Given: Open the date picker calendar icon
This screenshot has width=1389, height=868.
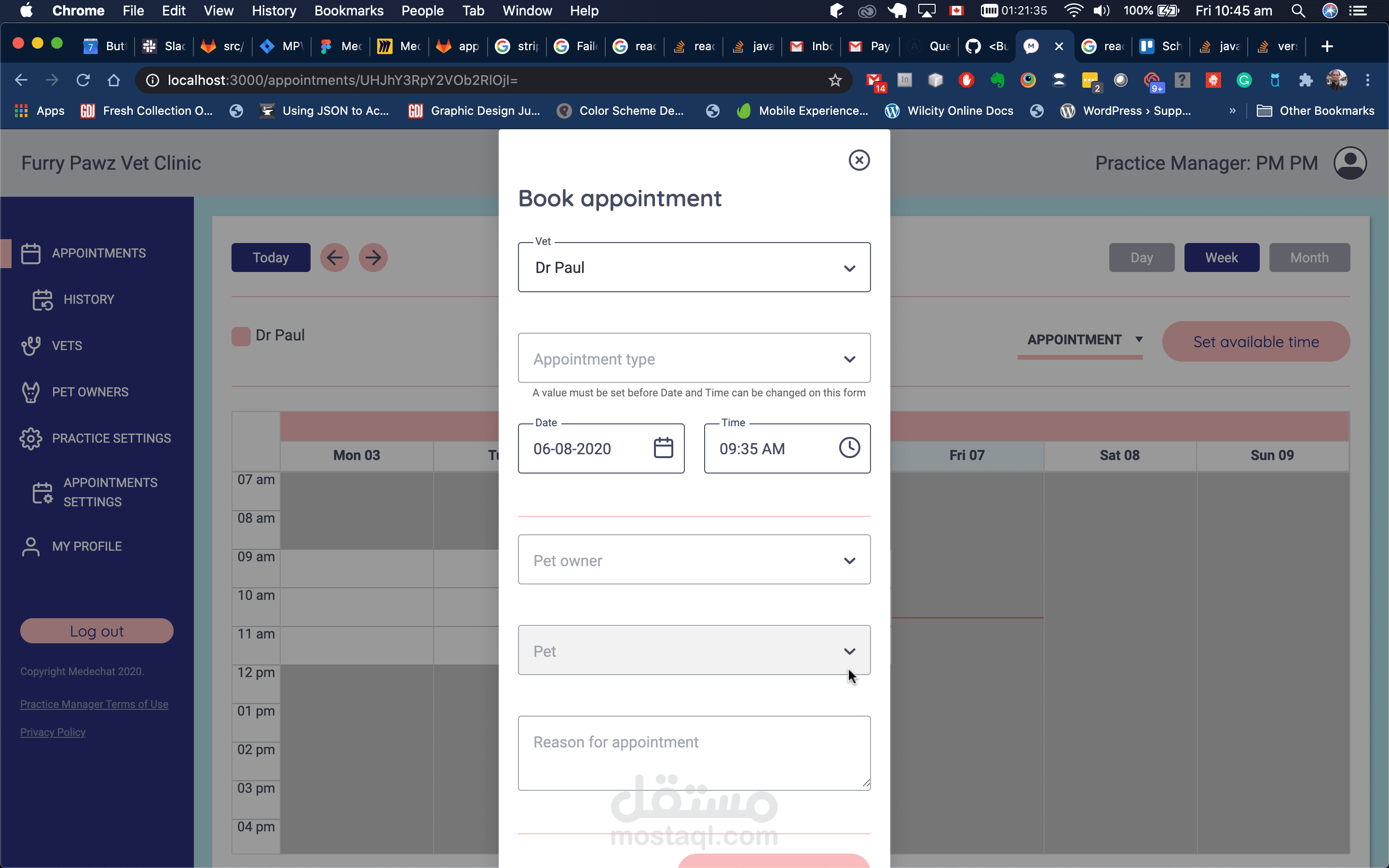Looking at the screenshot, I should coord(663,448).
